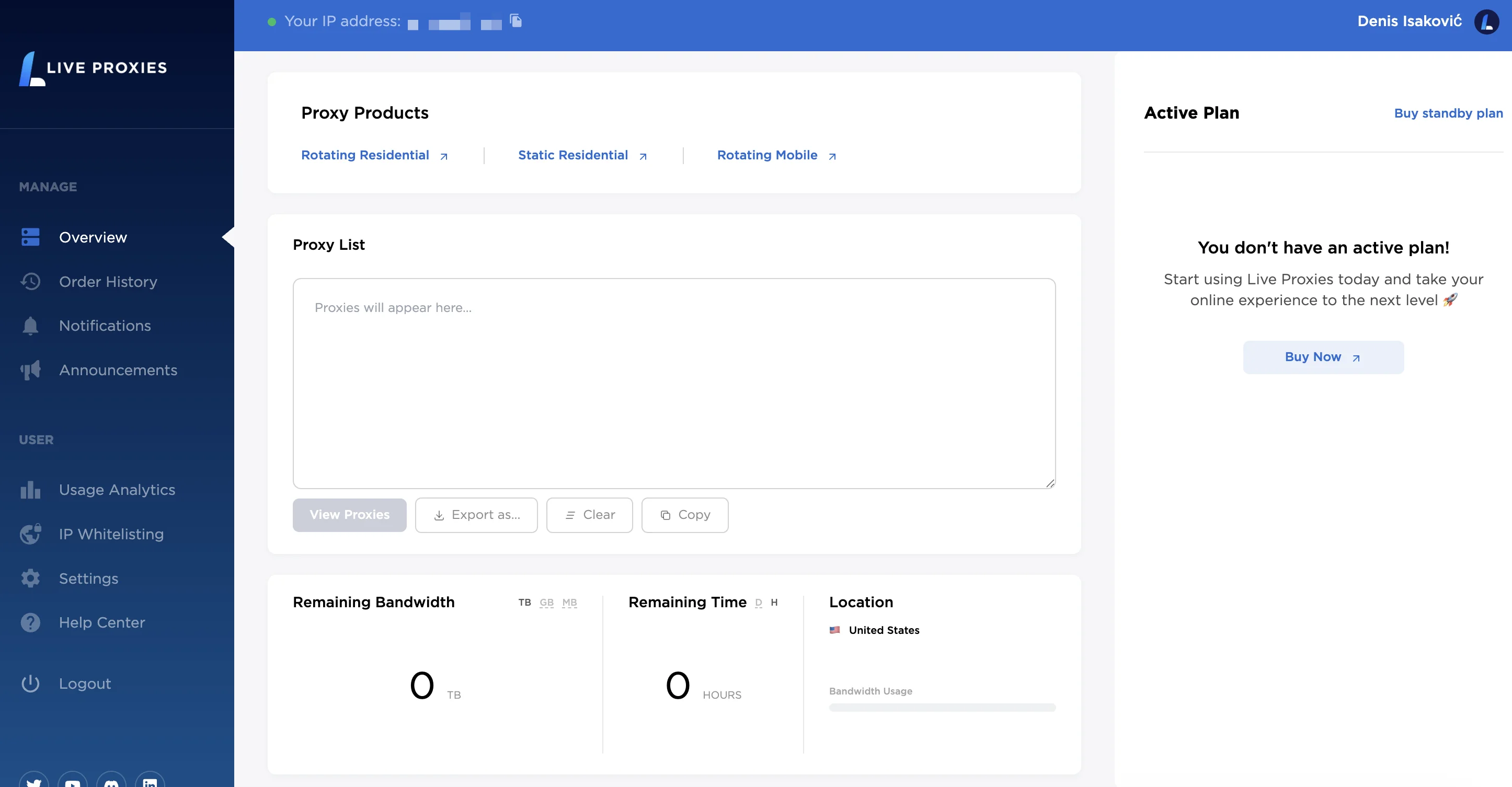Click inside the proxy list text area
This screenshot has height=787, width=1512.
(x=674, y=381)
